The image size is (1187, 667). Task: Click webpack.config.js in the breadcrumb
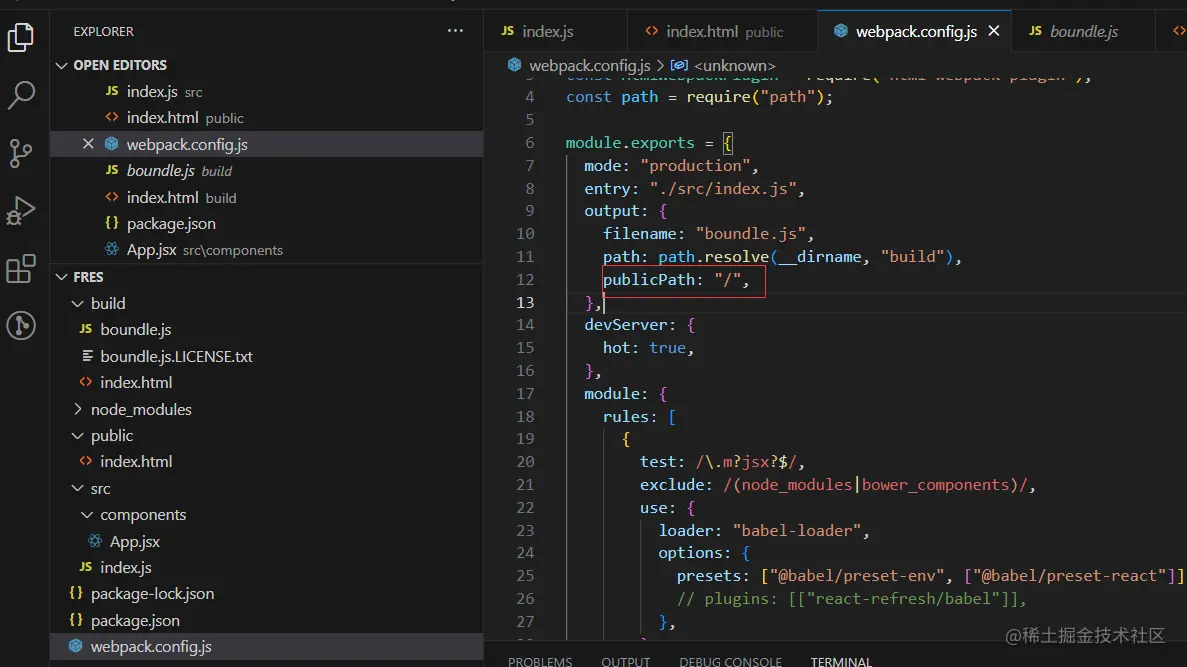pos(590,66)
